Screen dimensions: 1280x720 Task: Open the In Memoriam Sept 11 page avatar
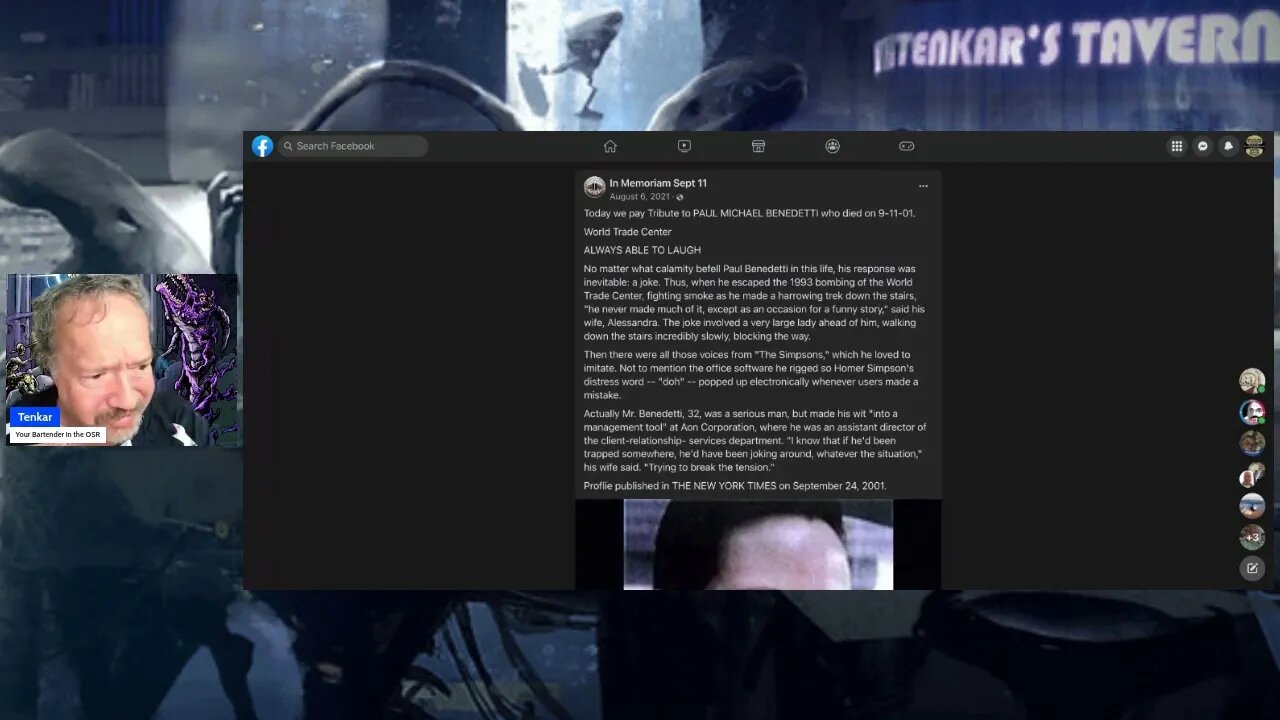(x=594, y=187)
